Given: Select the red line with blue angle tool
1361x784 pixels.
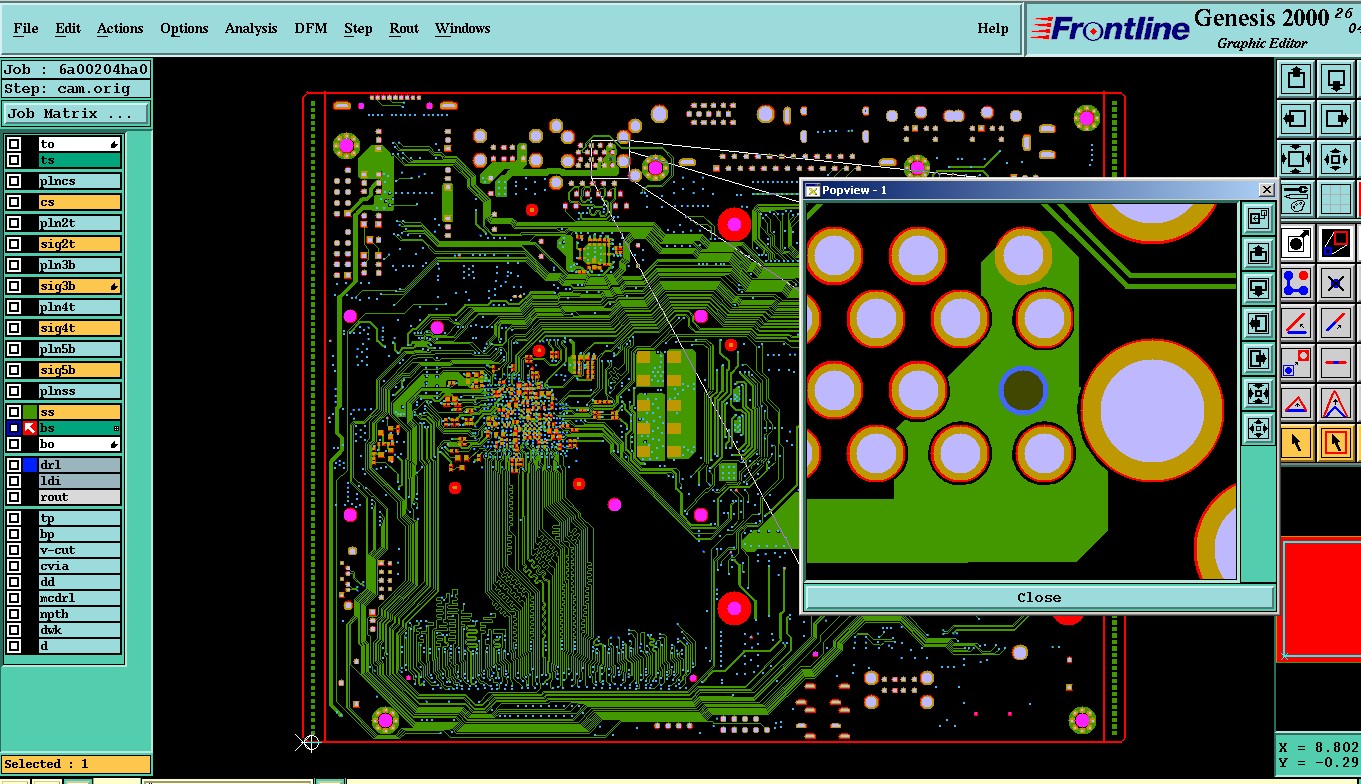Looking at the screenshot, I should tap(1297, 322).
